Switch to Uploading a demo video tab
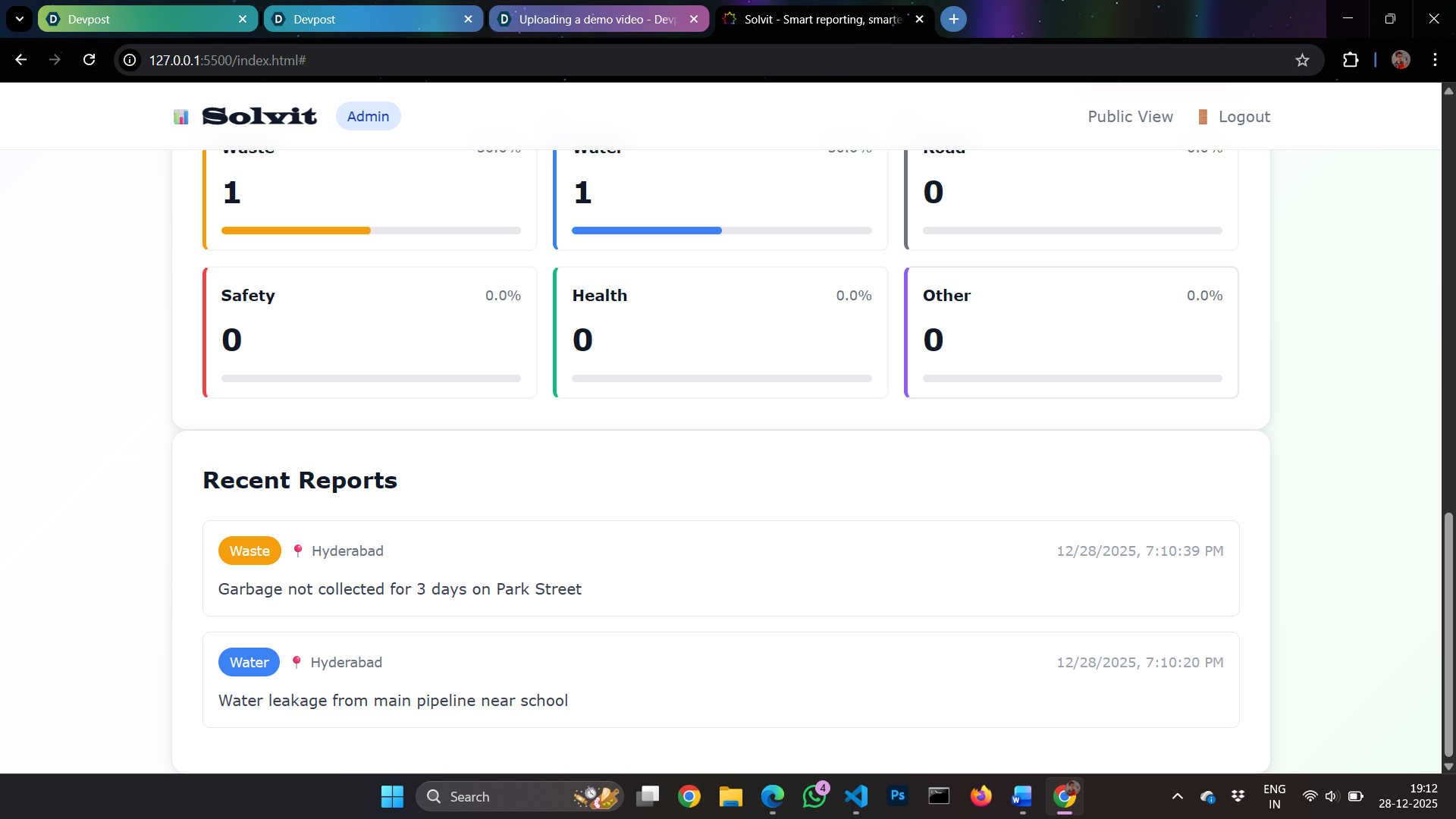 pyautogui.click(x=598, y=19)
